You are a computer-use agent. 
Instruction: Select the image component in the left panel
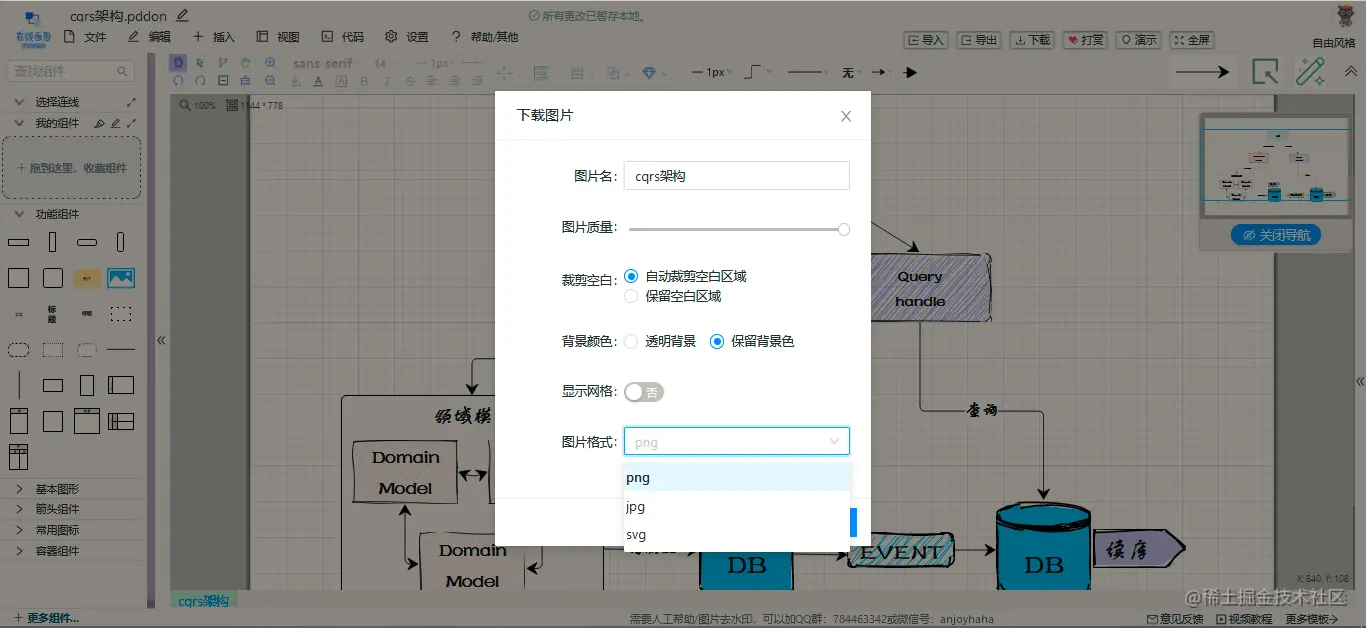120,277
